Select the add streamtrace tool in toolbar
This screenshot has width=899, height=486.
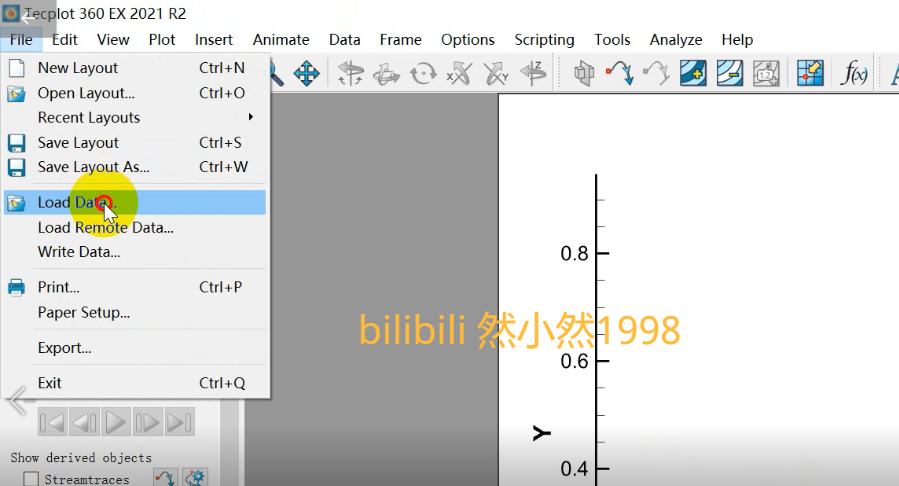[620, 74]
